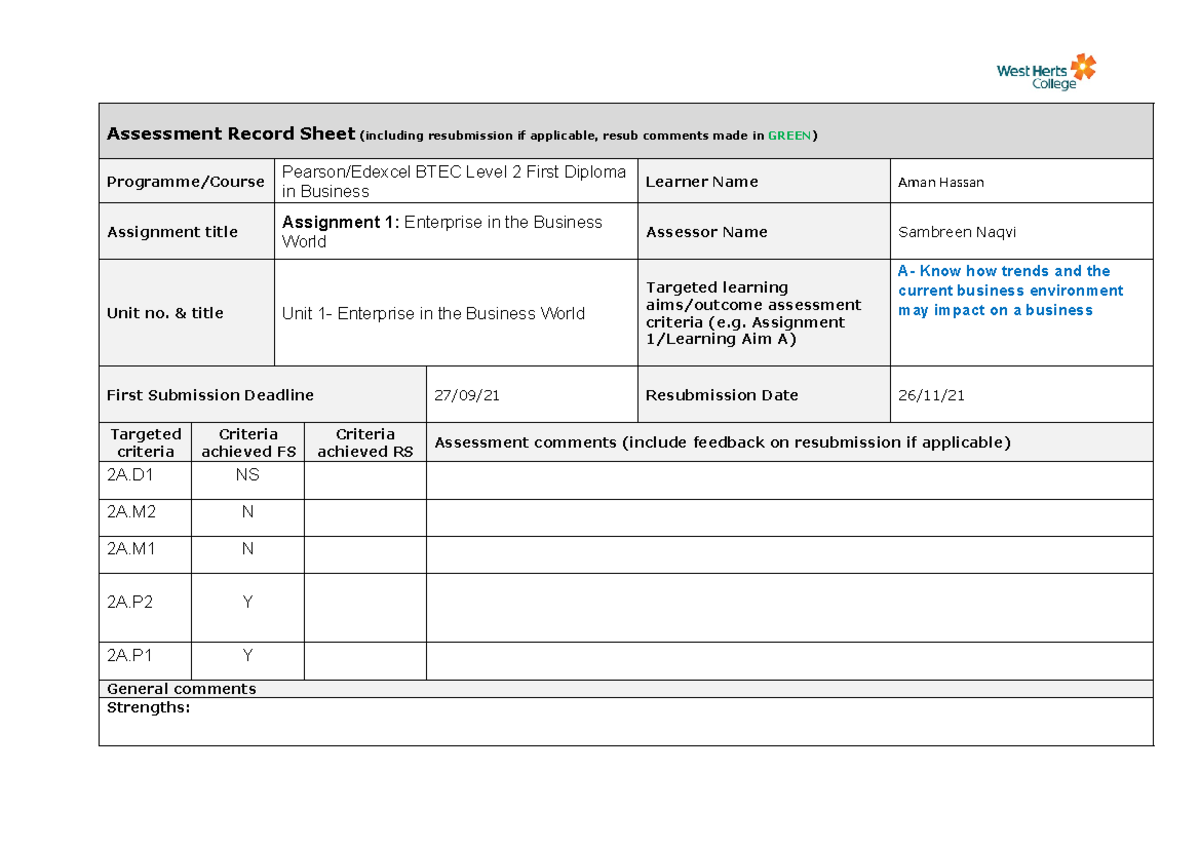Select learner name Aman Hassan
The height and width of the screenshot is (849, 1200).
pyautogui.click(x=940, y=182)
